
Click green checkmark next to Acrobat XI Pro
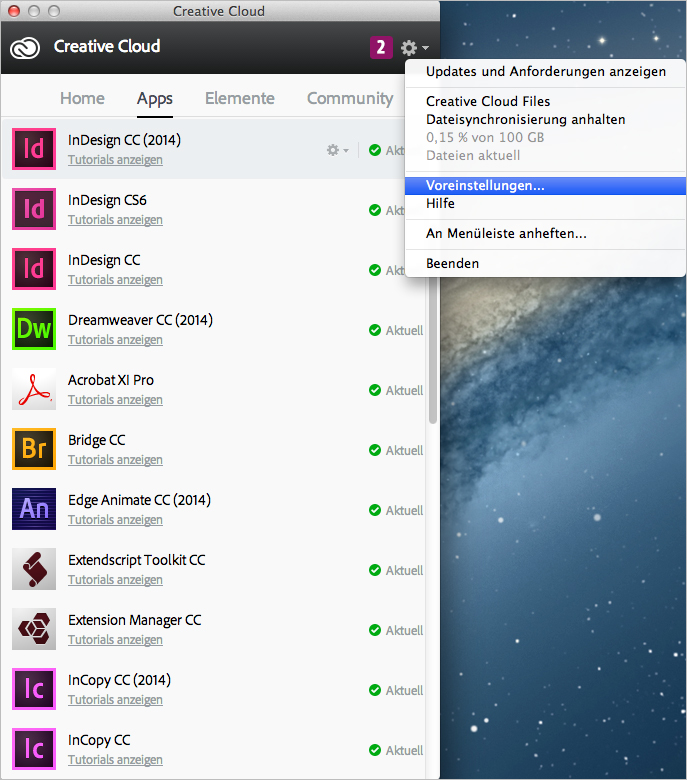375,390
